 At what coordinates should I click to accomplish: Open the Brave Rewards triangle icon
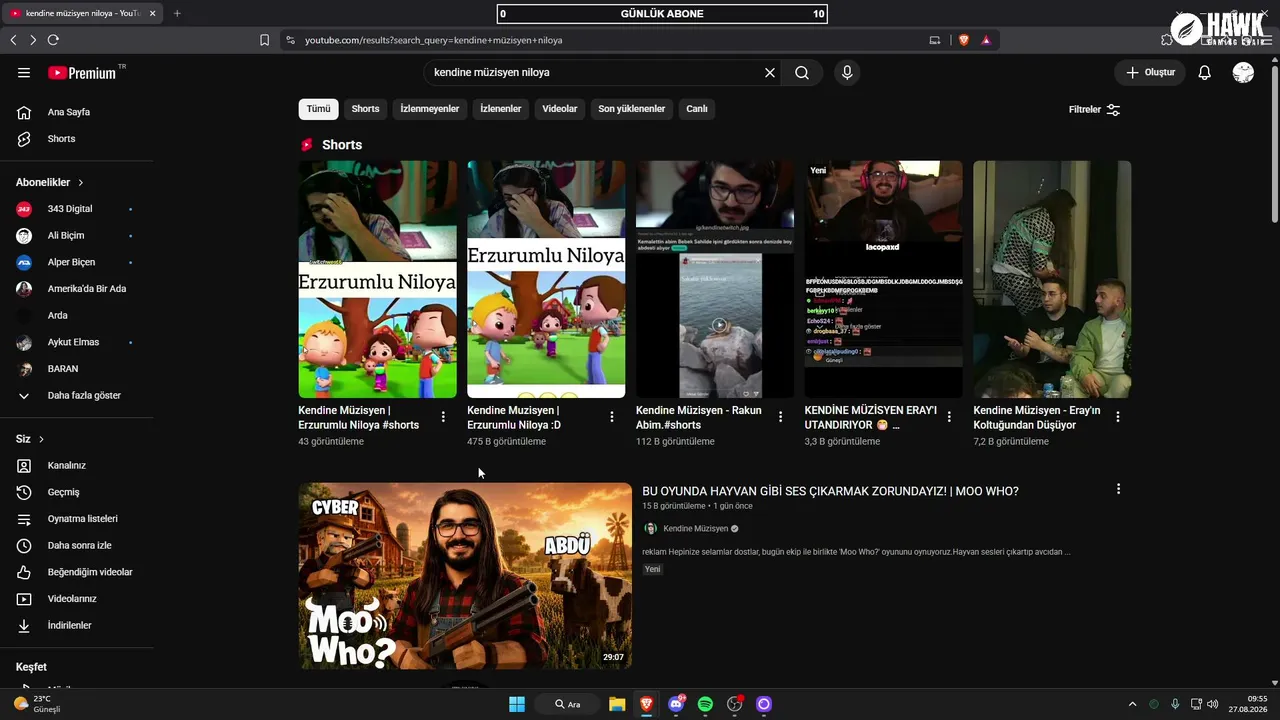point(986,40)
